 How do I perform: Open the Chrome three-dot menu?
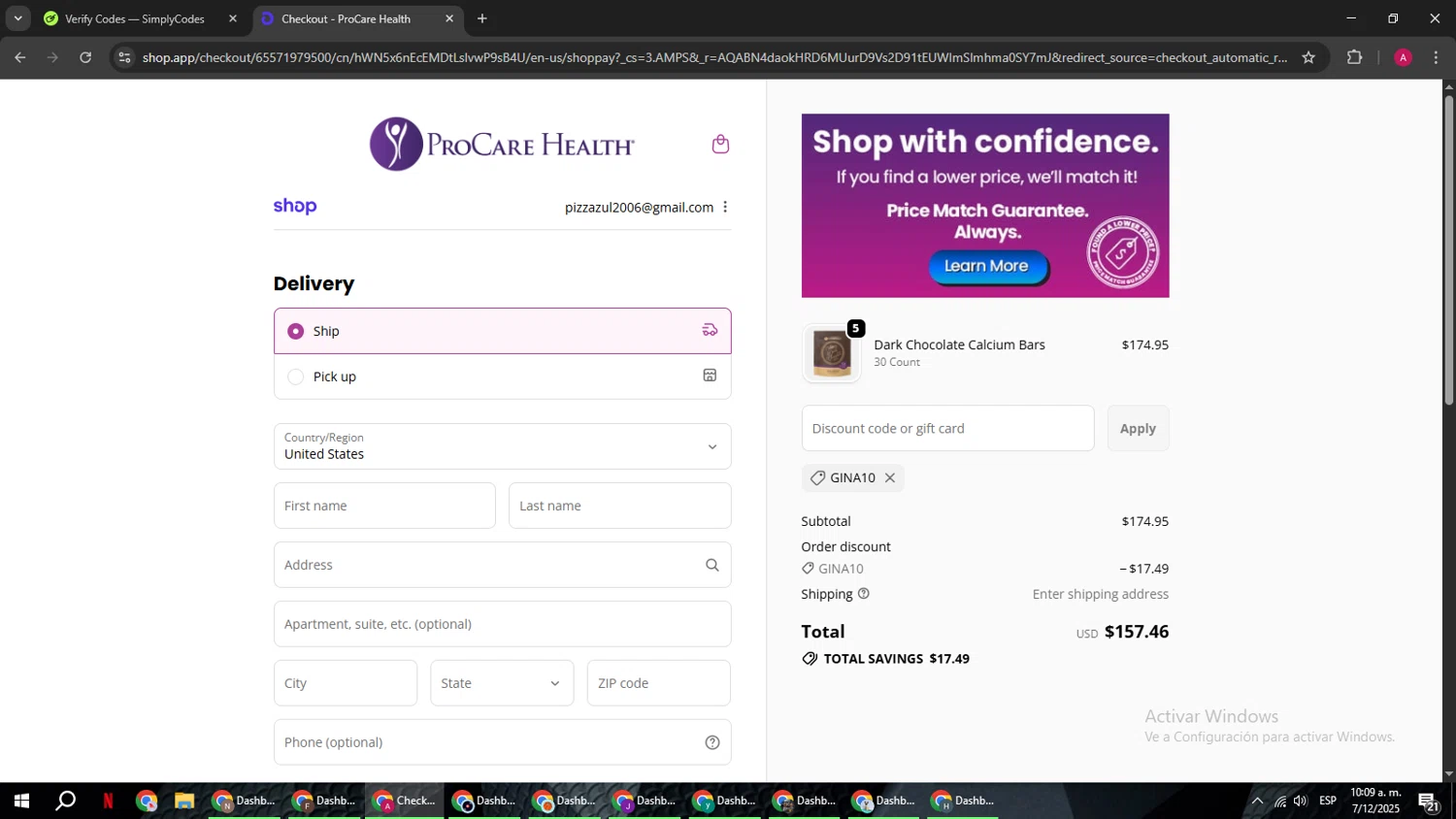[1436, 57]
